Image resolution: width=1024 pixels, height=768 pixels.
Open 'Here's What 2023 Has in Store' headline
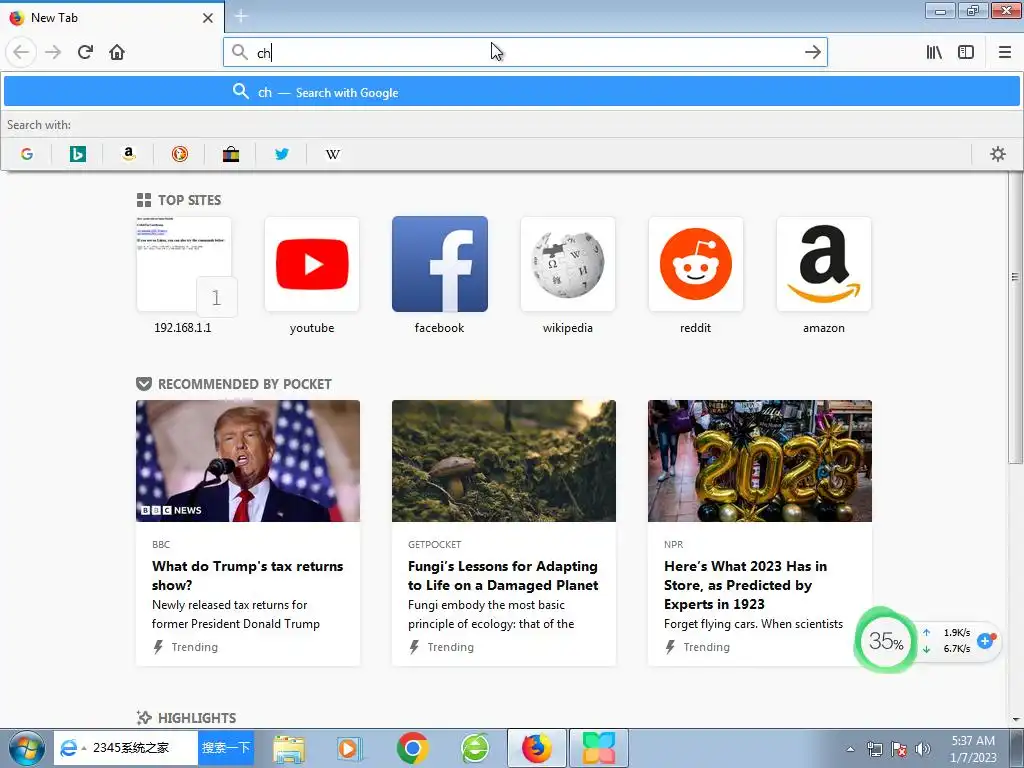(x=745, y=585)
